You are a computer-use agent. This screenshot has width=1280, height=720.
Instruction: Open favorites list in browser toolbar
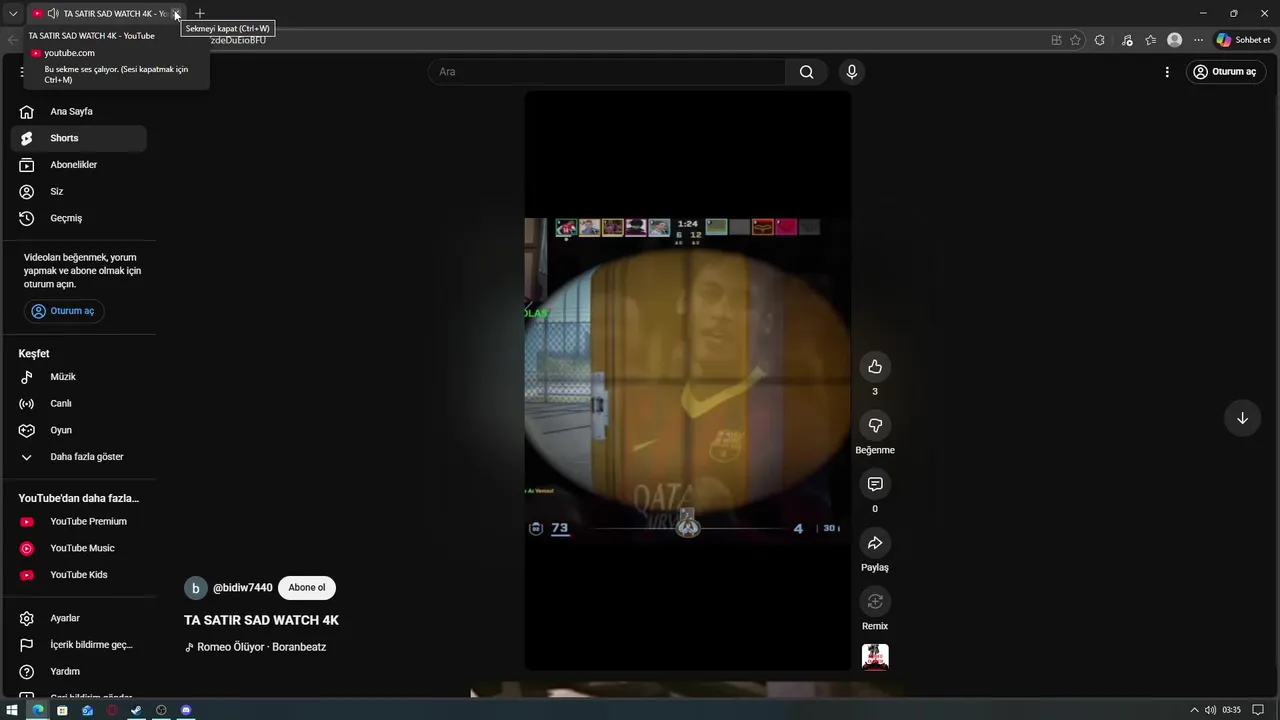(1151, 40)
